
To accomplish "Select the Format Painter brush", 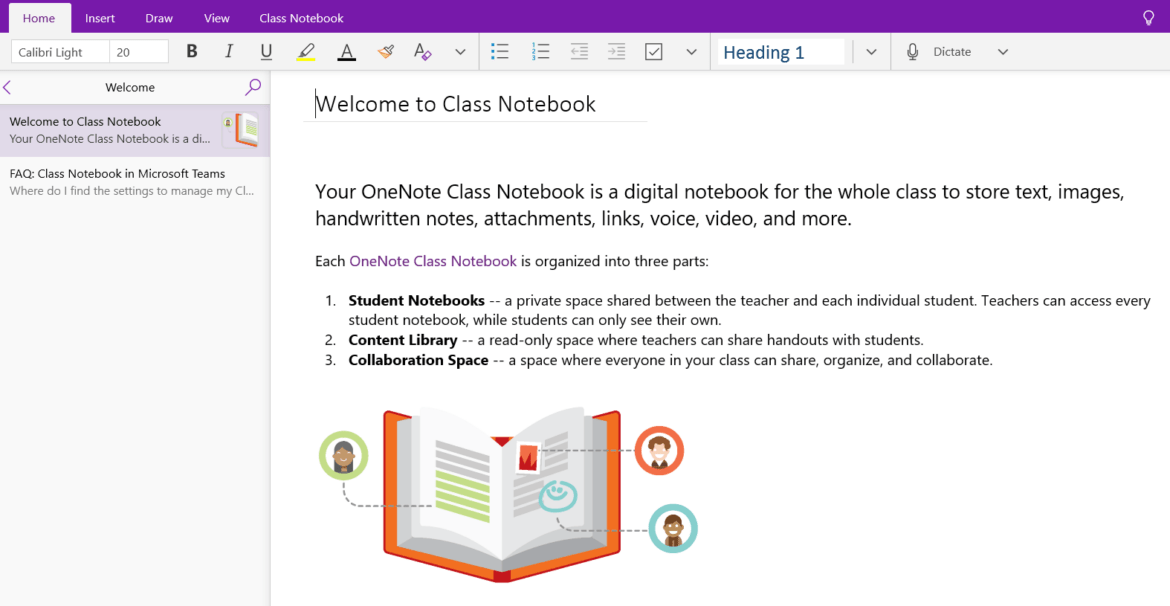I will point(385,51).
